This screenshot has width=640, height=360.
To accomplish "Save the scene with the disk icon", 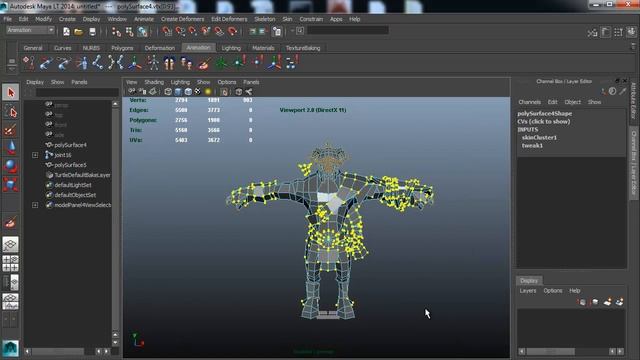I will tap(93, 31).
